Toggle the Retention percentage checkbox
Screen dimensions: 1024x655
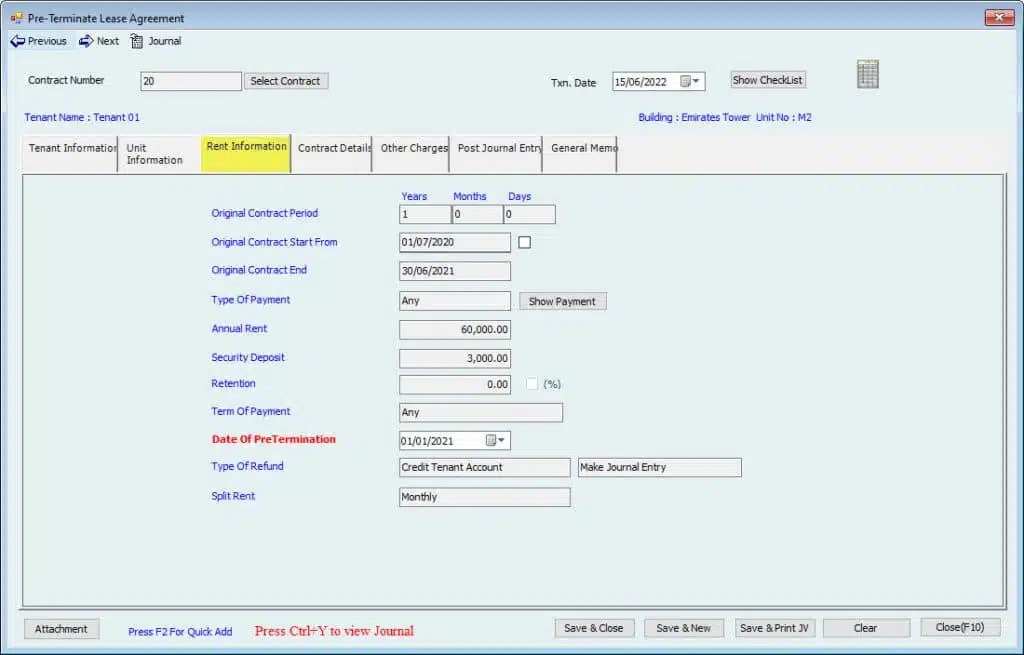click(532, 384)
